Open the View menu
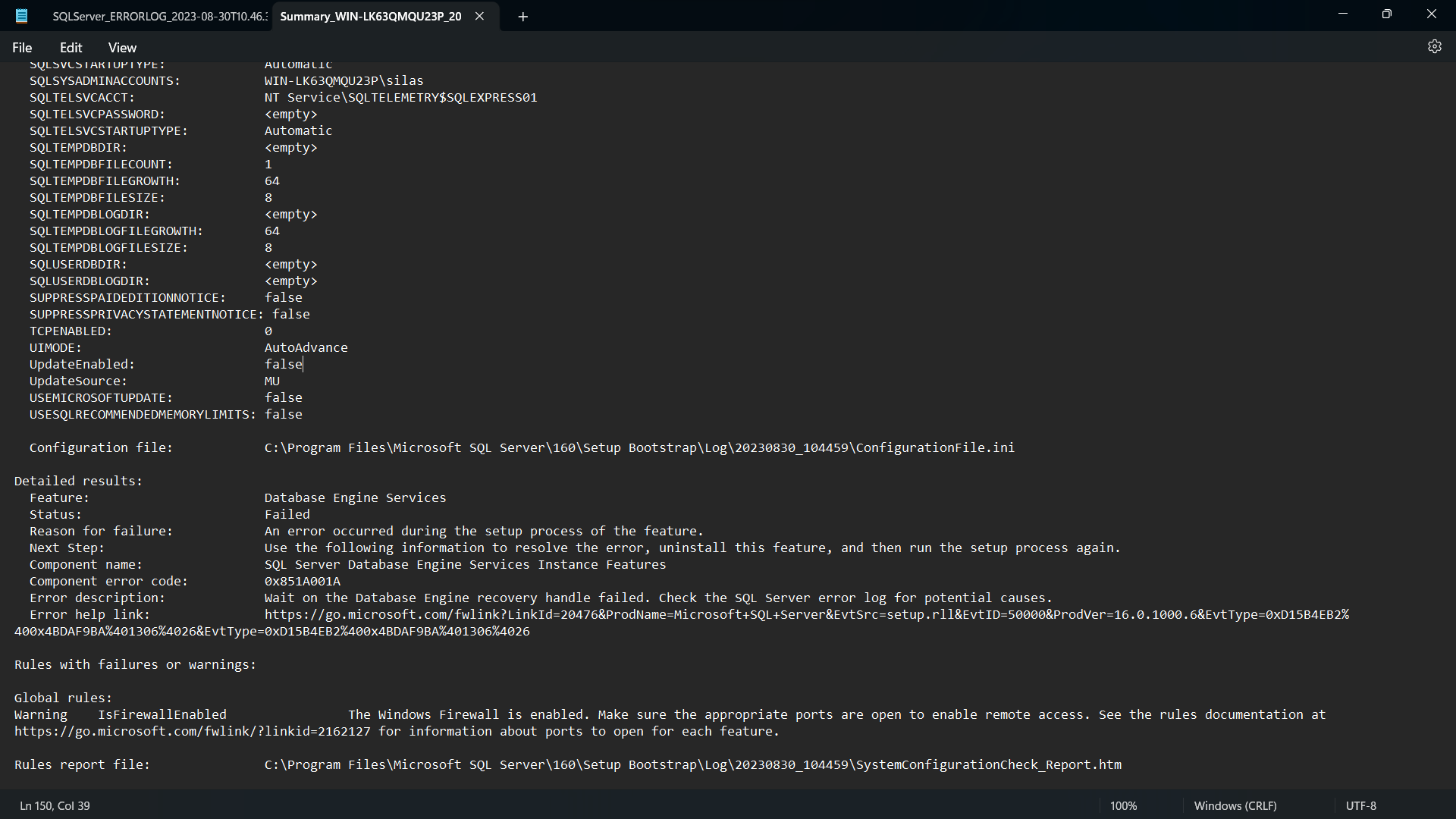This screenshot has width=1456, height=819. tap(122, 47)
